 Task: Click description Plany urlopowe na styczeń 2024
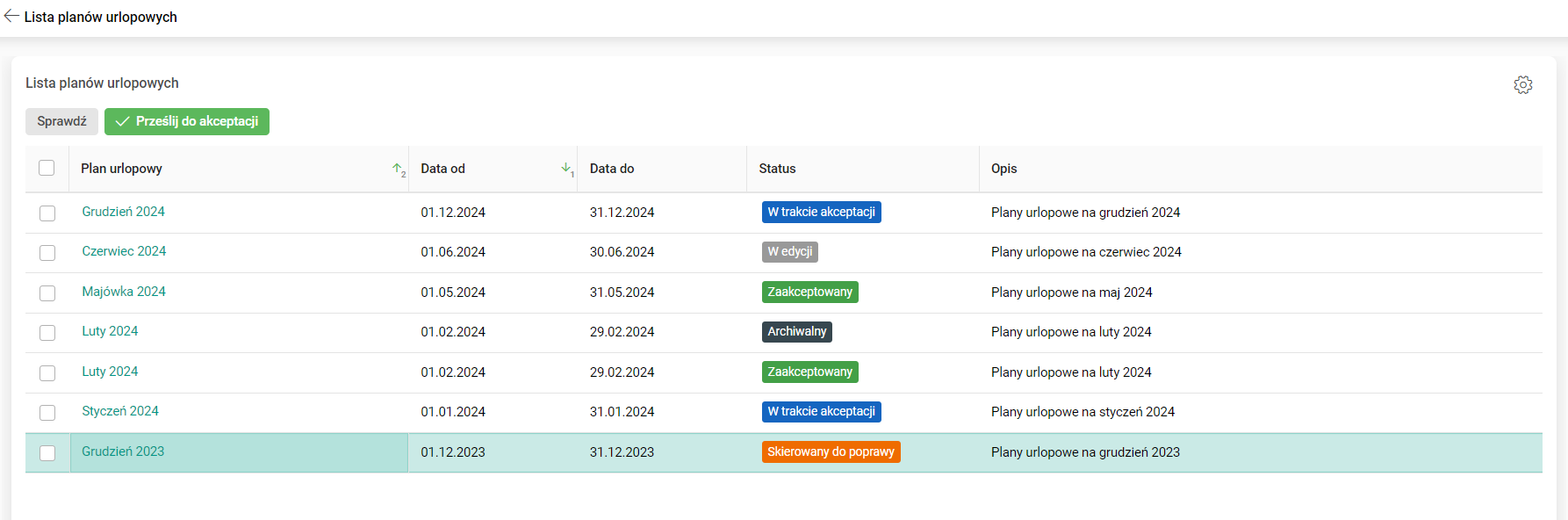coord(1082,412)
